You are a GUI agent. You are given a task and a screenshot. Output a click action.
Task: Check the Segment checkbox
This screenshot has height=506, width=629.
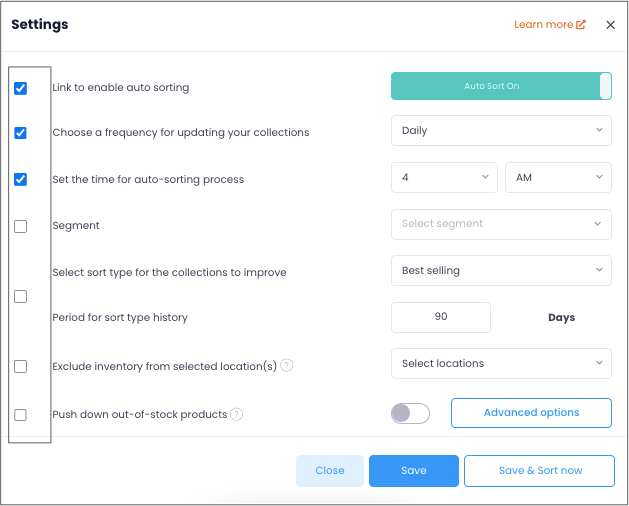[x=20, y=226]
